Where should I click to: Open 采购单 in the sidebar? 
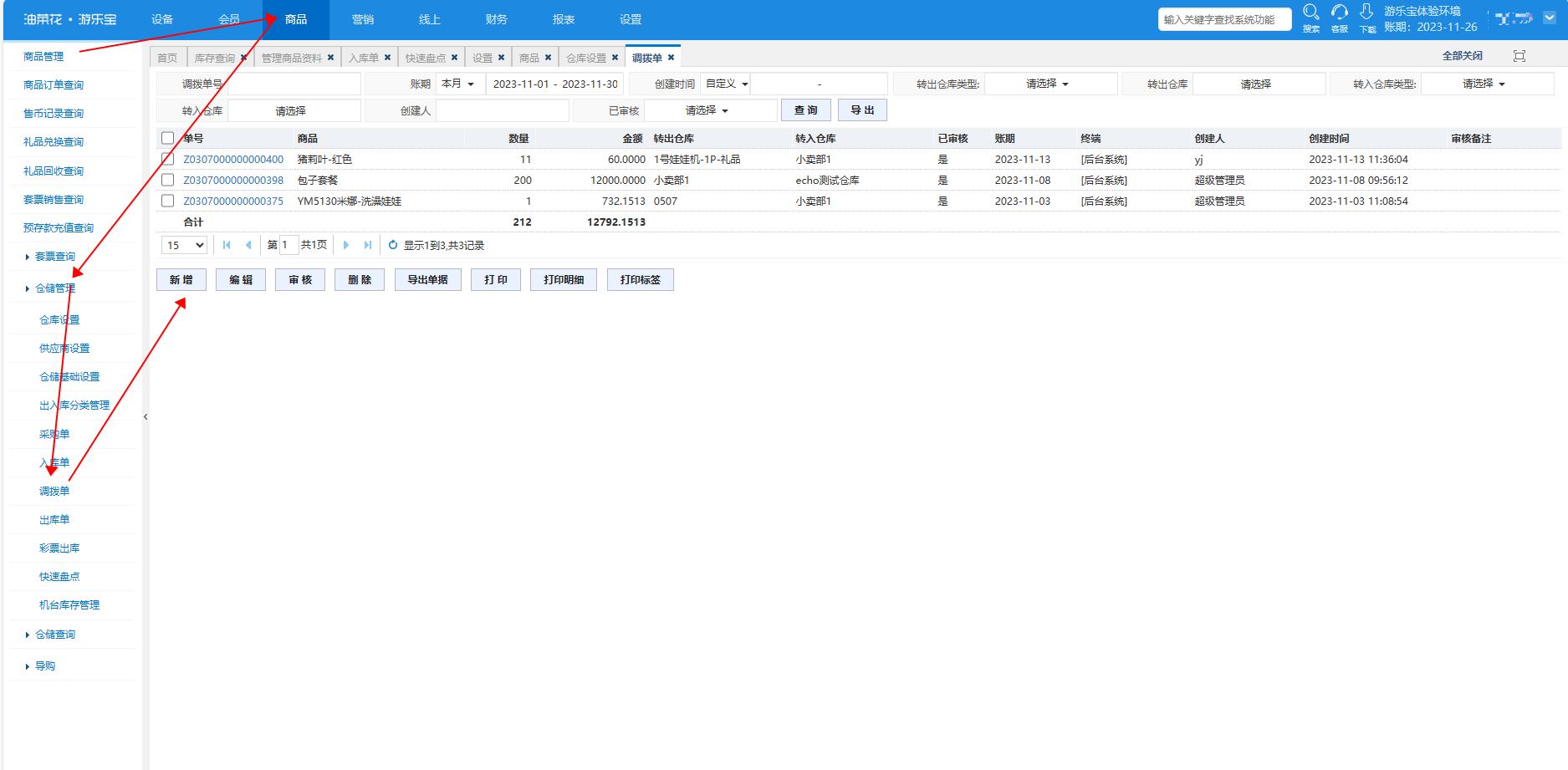click(54, 435)
